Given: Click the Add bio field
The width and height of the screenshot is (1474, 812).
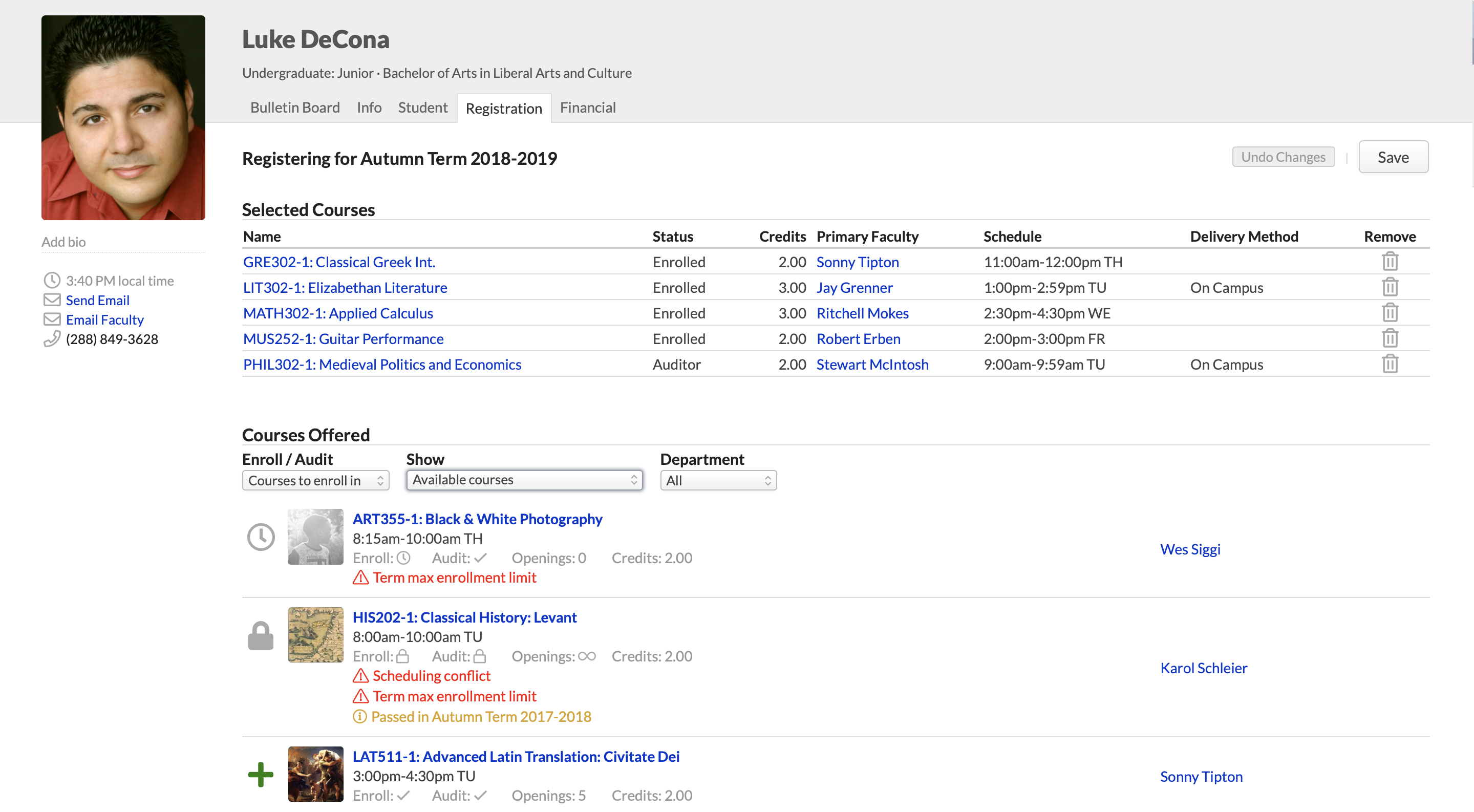Looking at the screenshot, I should [63, 242].
